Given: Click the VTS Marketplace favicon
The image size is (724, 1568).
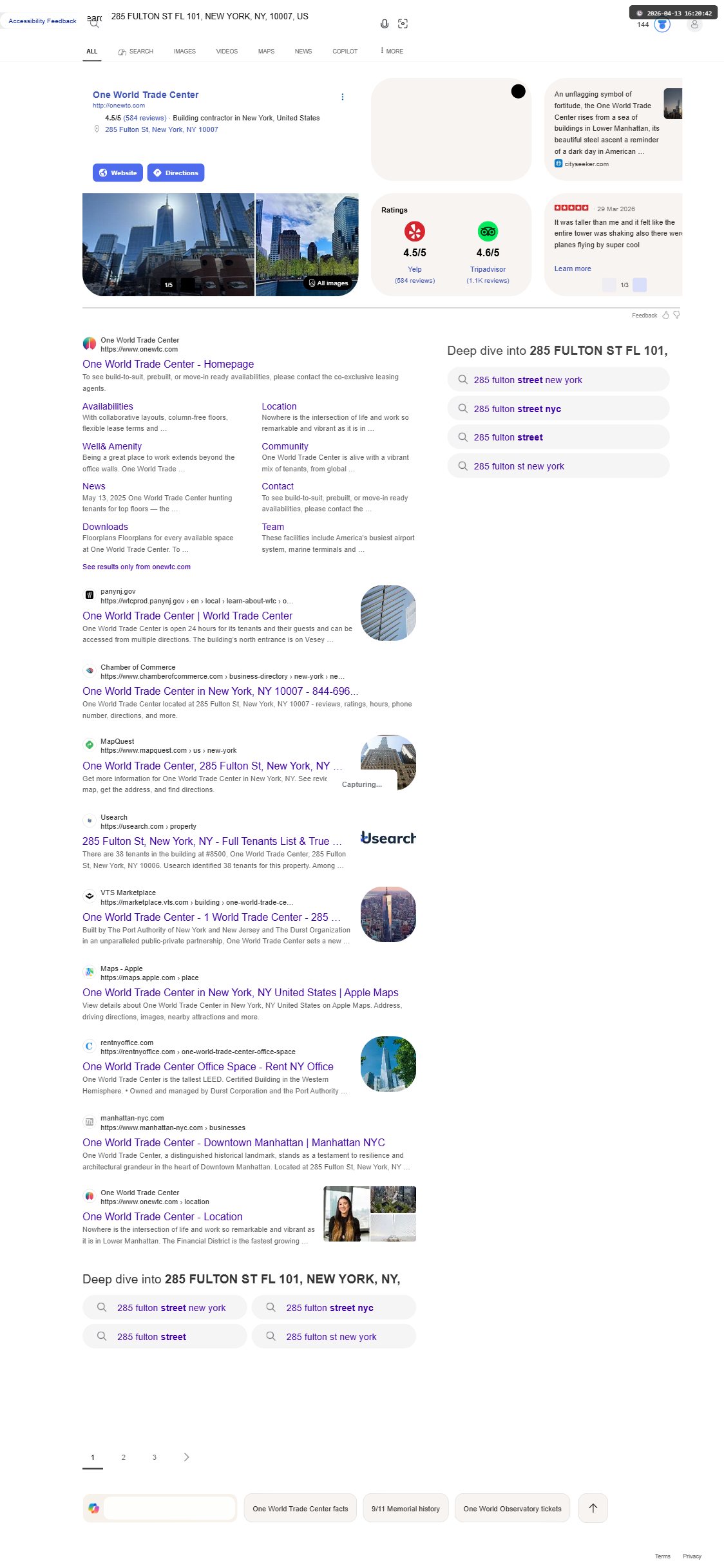Looking at the screenshot, I should click(90, 896).
